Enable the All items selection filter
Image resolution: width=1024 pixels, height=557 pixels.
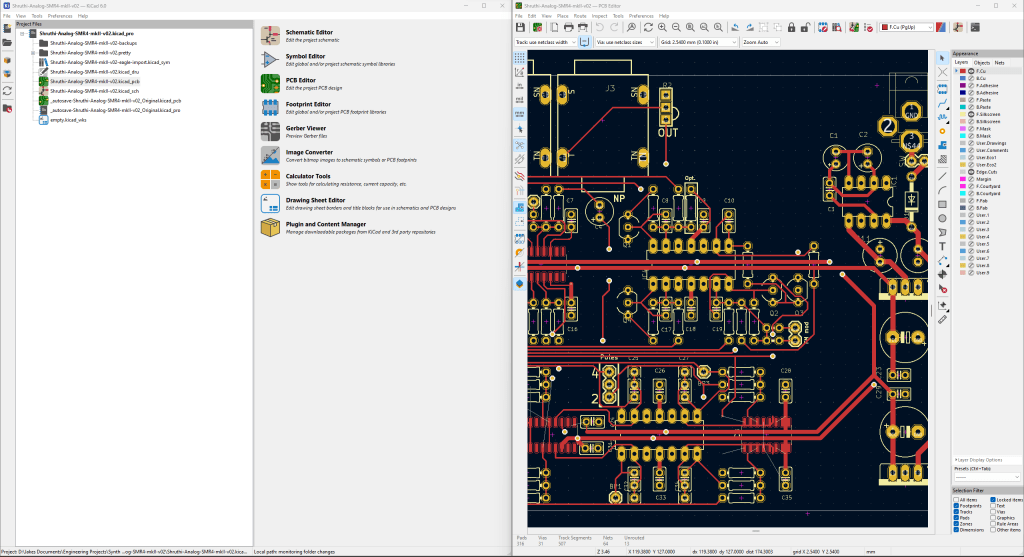click(956, 499)
